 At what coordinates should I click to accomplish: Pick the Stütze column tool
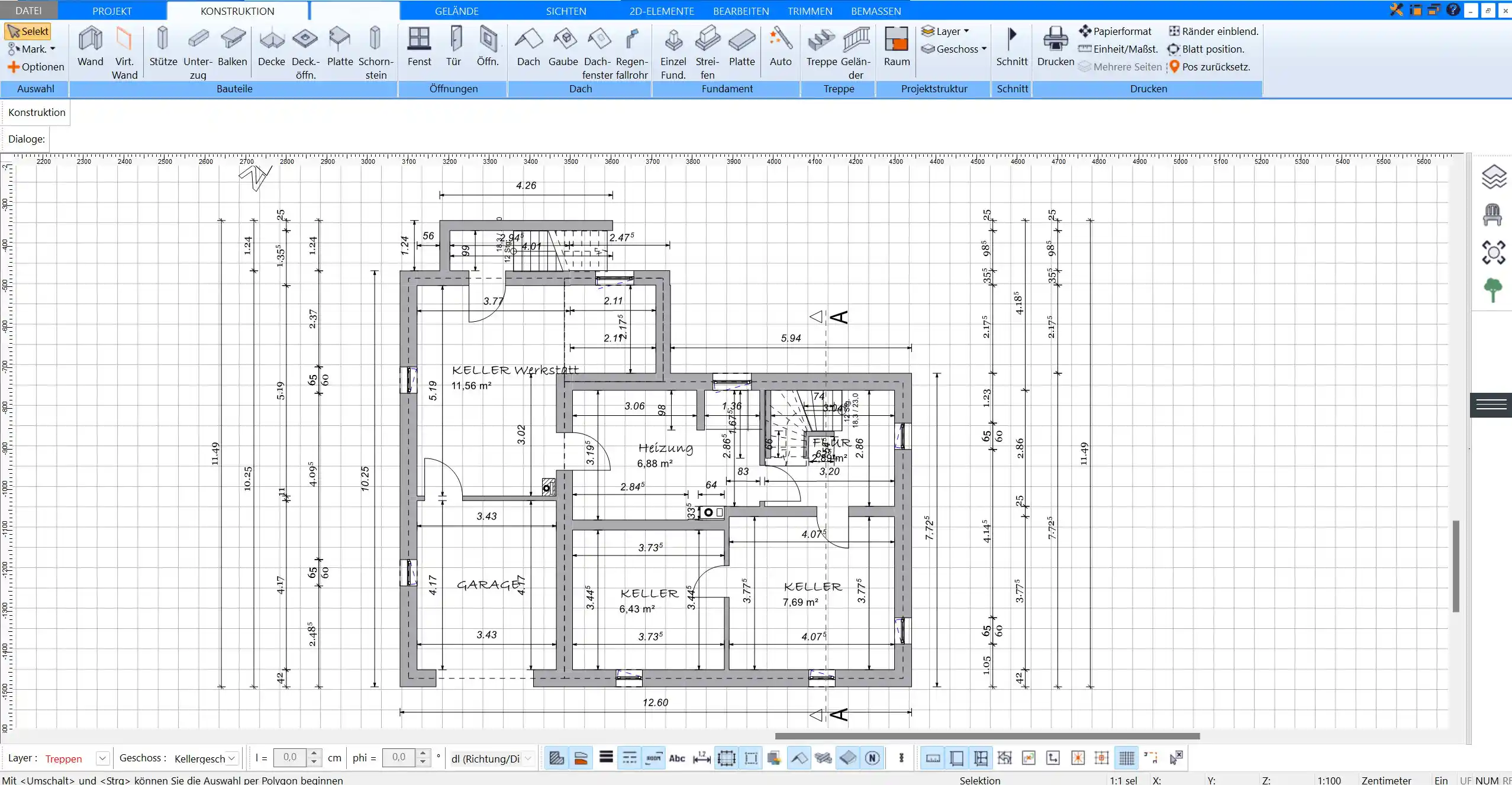[x=163, y=47]
